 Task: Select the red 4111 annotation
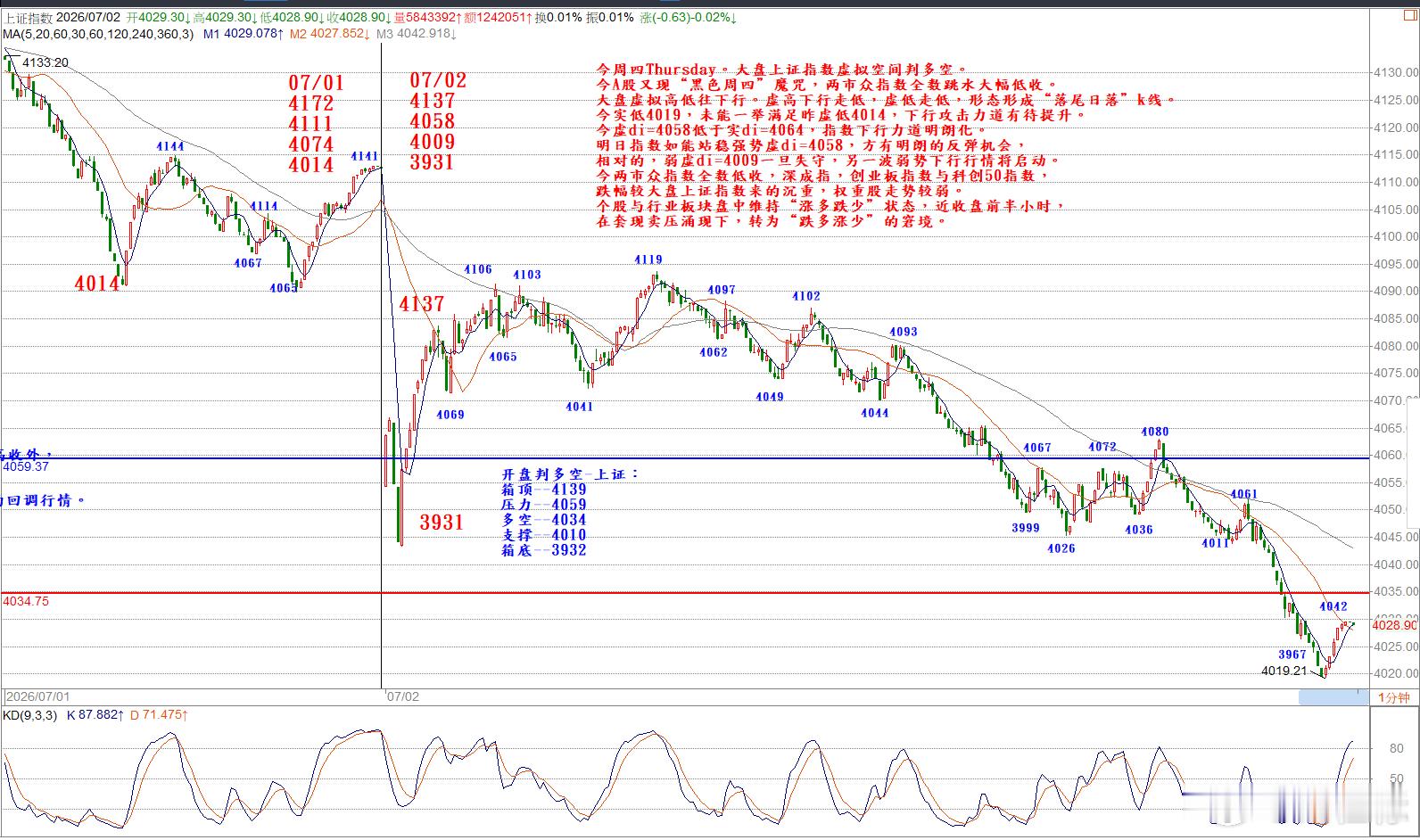[x=310, y=124]
